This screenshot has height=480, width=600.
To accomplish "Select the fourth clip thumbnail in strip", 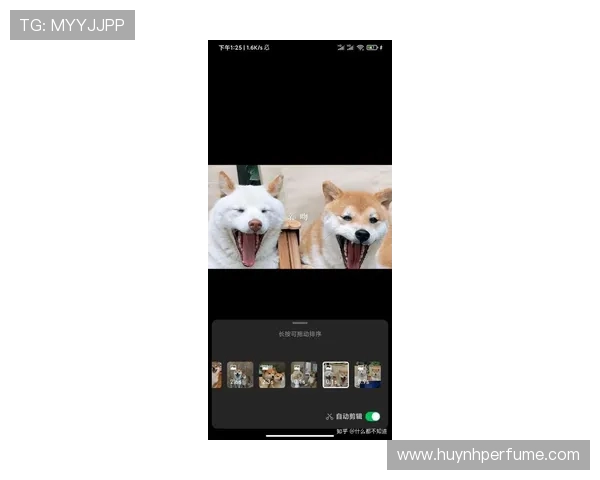I will (x=304, y=375).
